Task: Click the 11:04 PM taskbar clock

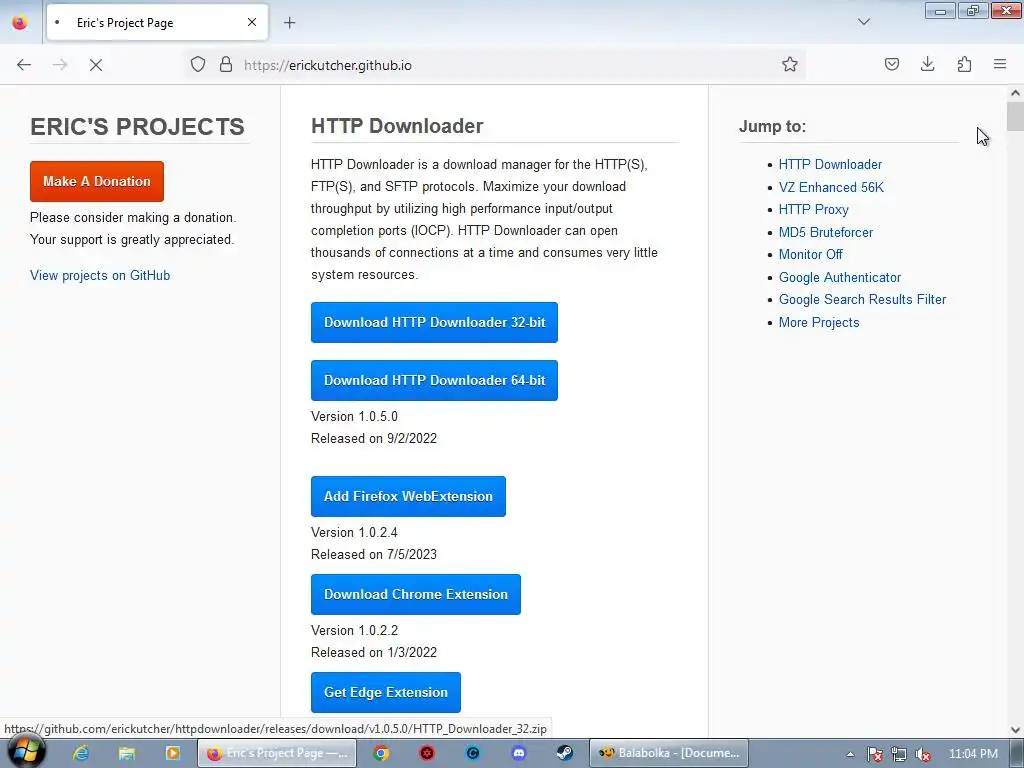Action: [973, 754]
